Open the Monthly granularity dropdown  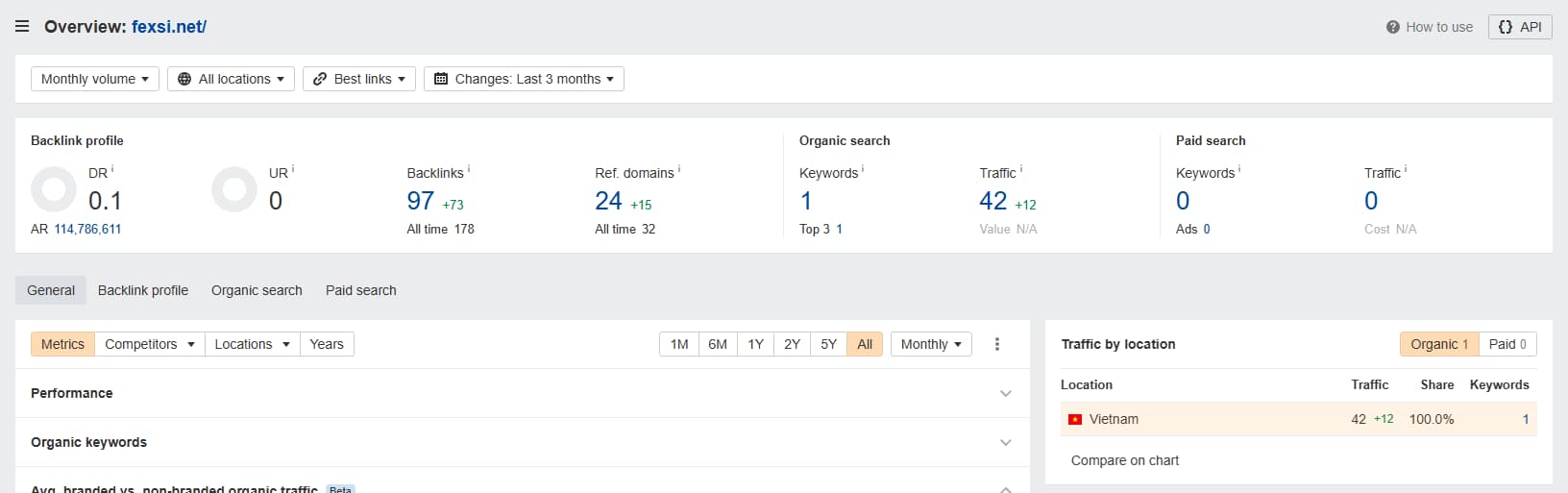tap(931, 344)
